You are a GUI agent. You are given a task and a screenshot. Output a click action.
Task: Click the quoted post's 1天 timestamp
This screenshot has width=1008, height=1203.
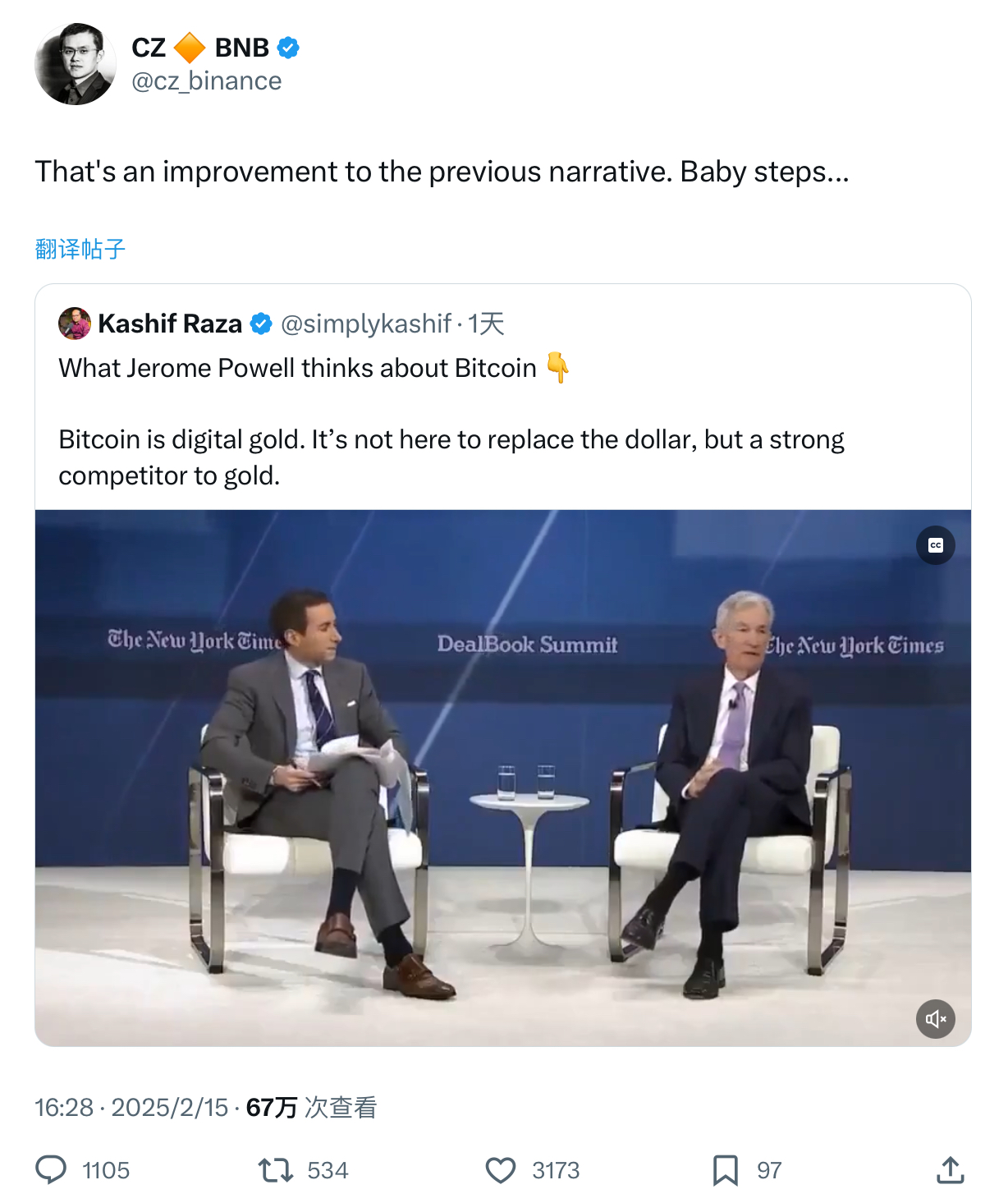point(487,324)
